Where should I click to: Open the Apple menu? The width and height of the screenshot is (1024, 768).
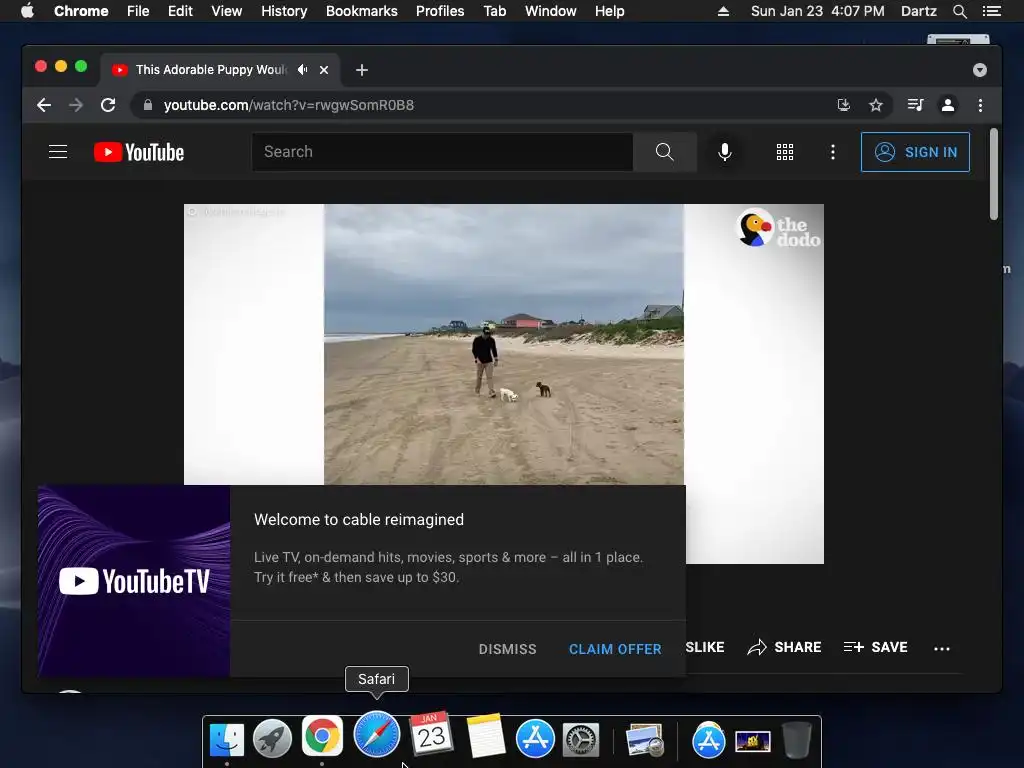pyautogui.click(x=27, y=11)
